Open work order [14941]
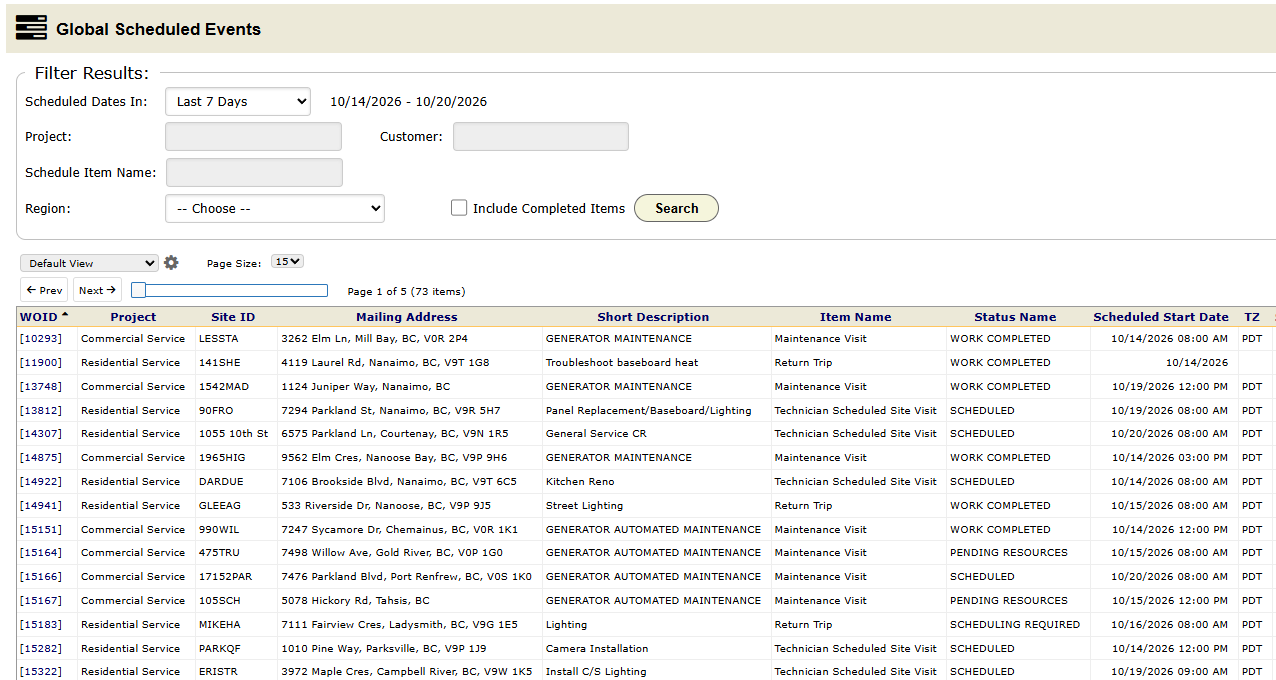 click(x=40, y=505)
